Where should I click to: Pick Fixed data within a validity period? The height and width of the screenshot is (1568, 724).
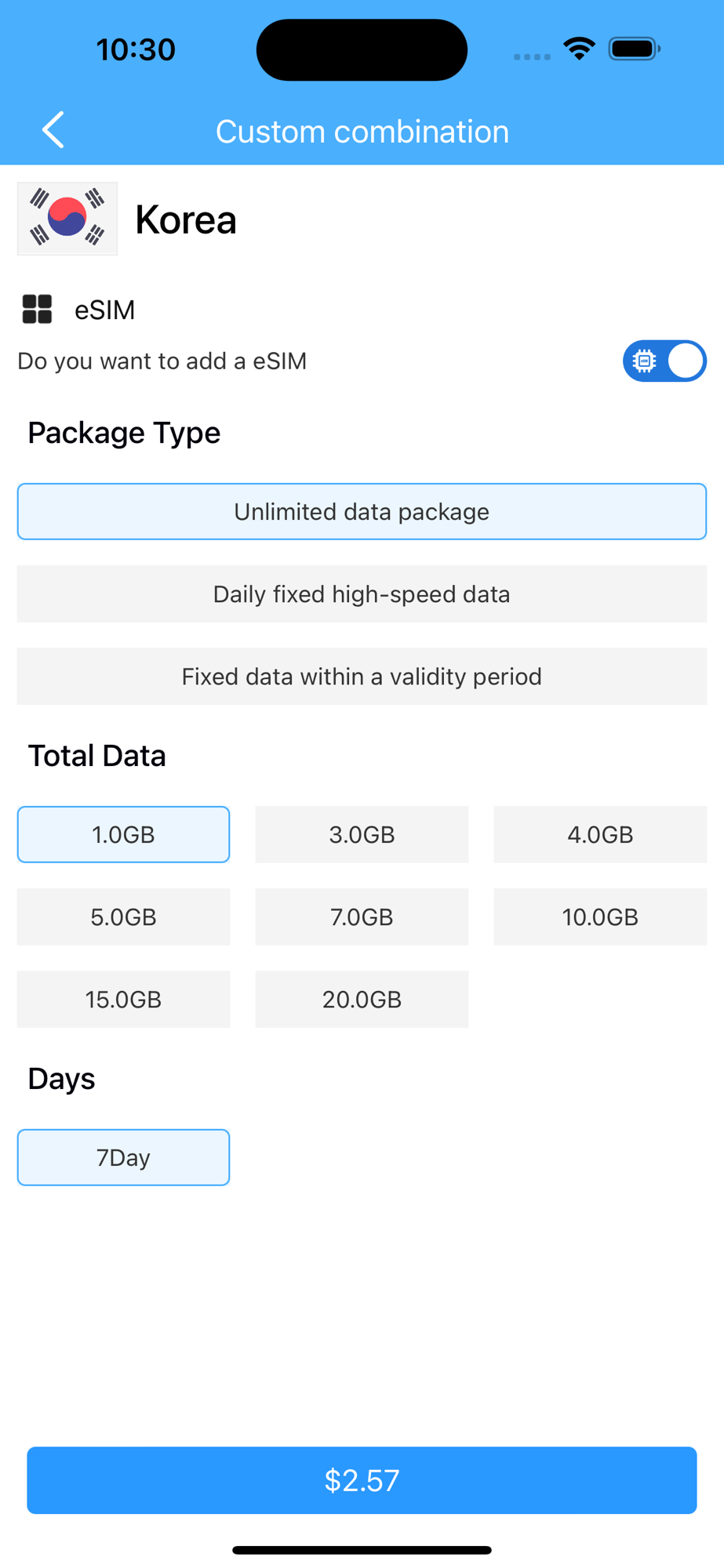(362, 677)
